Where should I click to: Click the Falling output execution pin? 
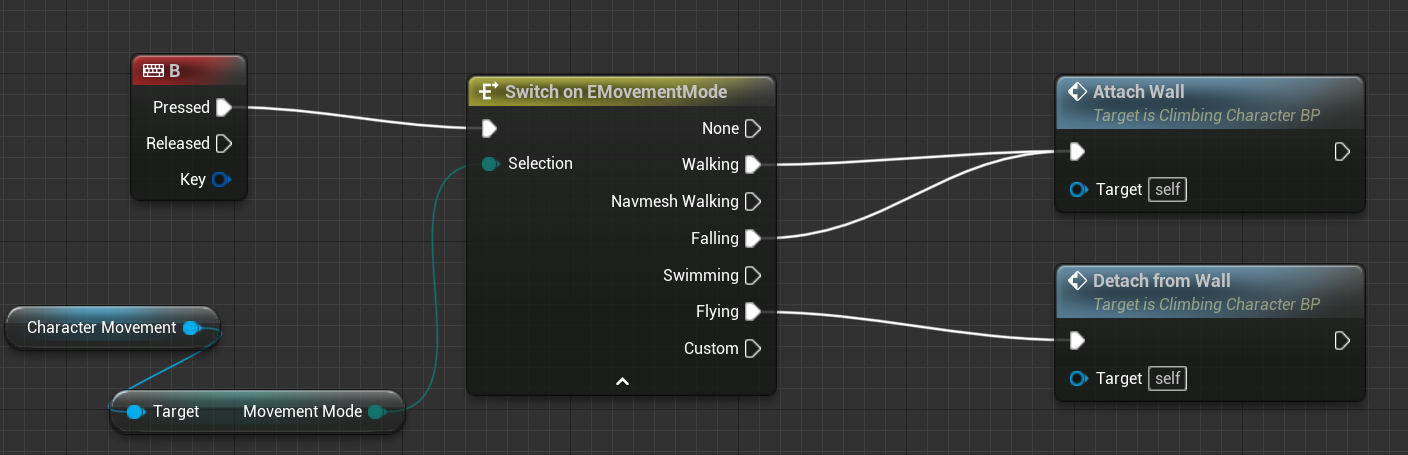pyautogui.click(x=753, y=238)
